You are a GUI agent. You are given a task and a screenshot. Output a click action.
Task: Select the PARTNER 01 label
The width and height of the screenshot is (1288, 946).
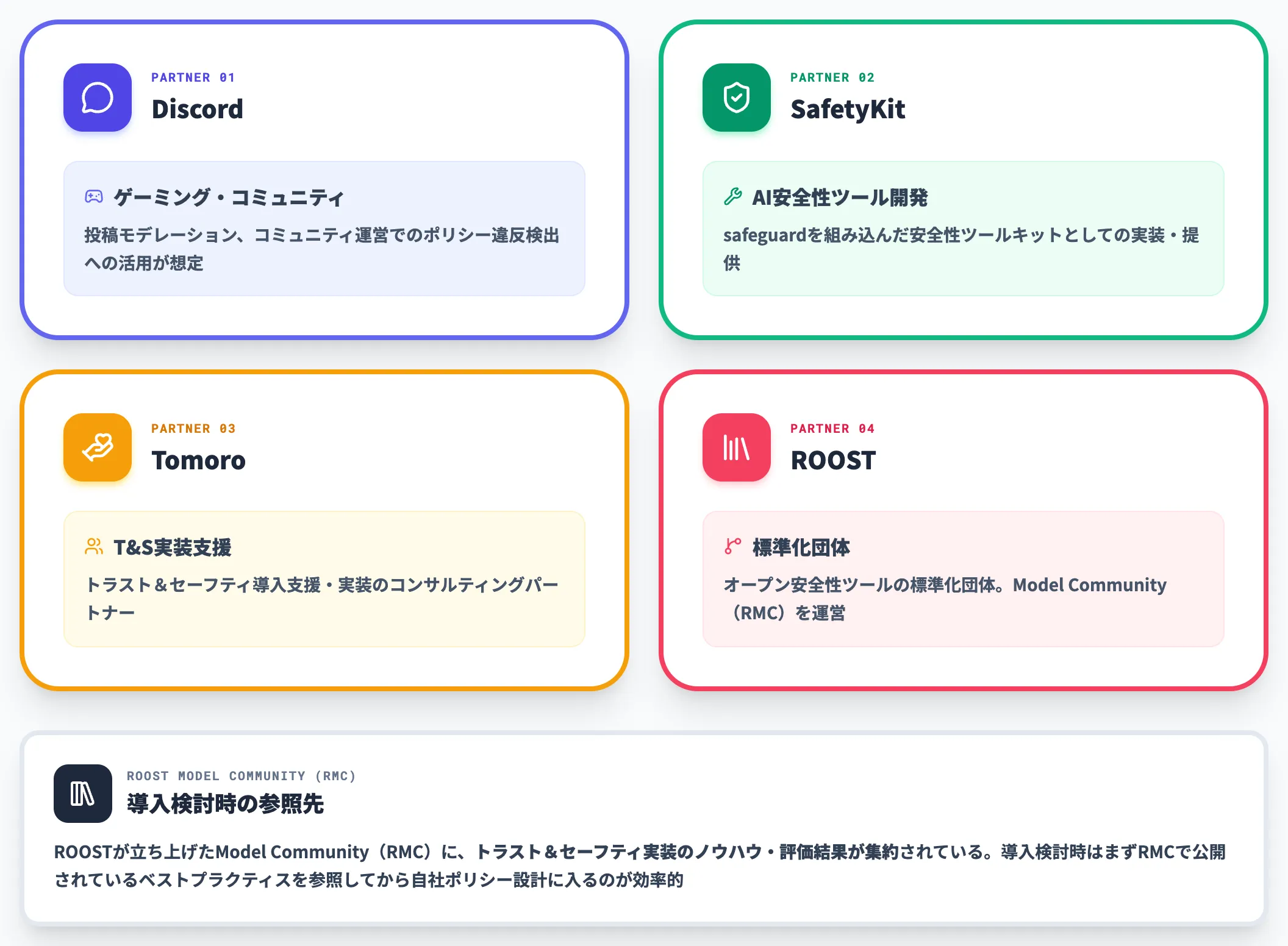click(193, 77)
